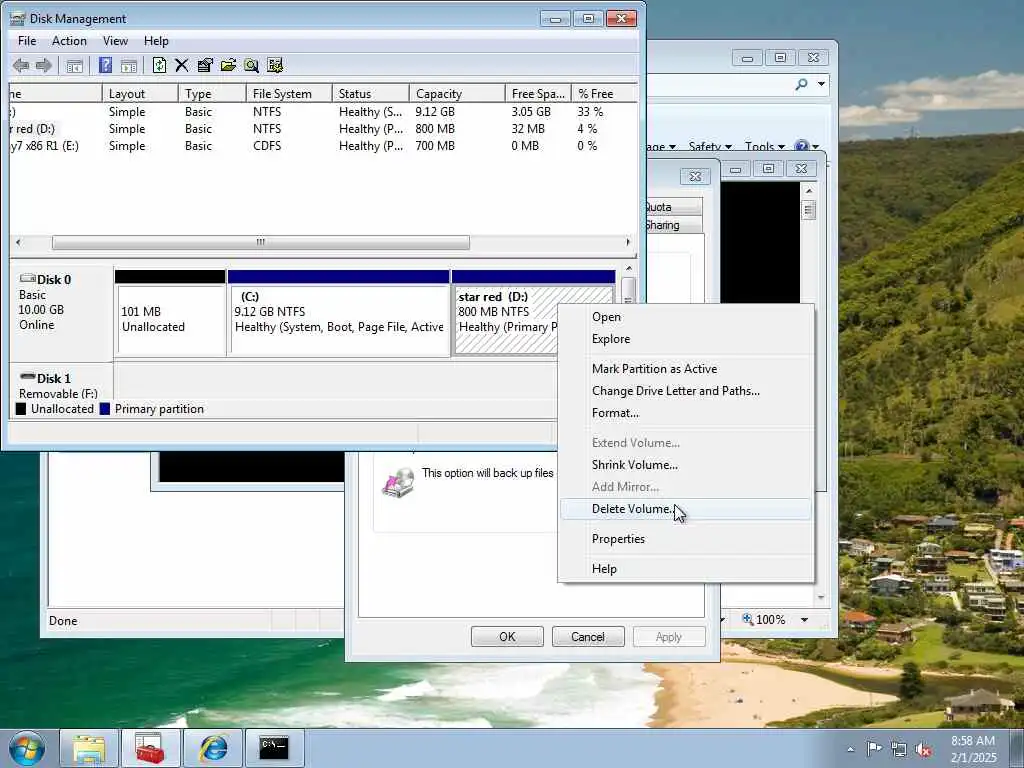Click the black X Delete toolbar icon

[x=182, y=65]
